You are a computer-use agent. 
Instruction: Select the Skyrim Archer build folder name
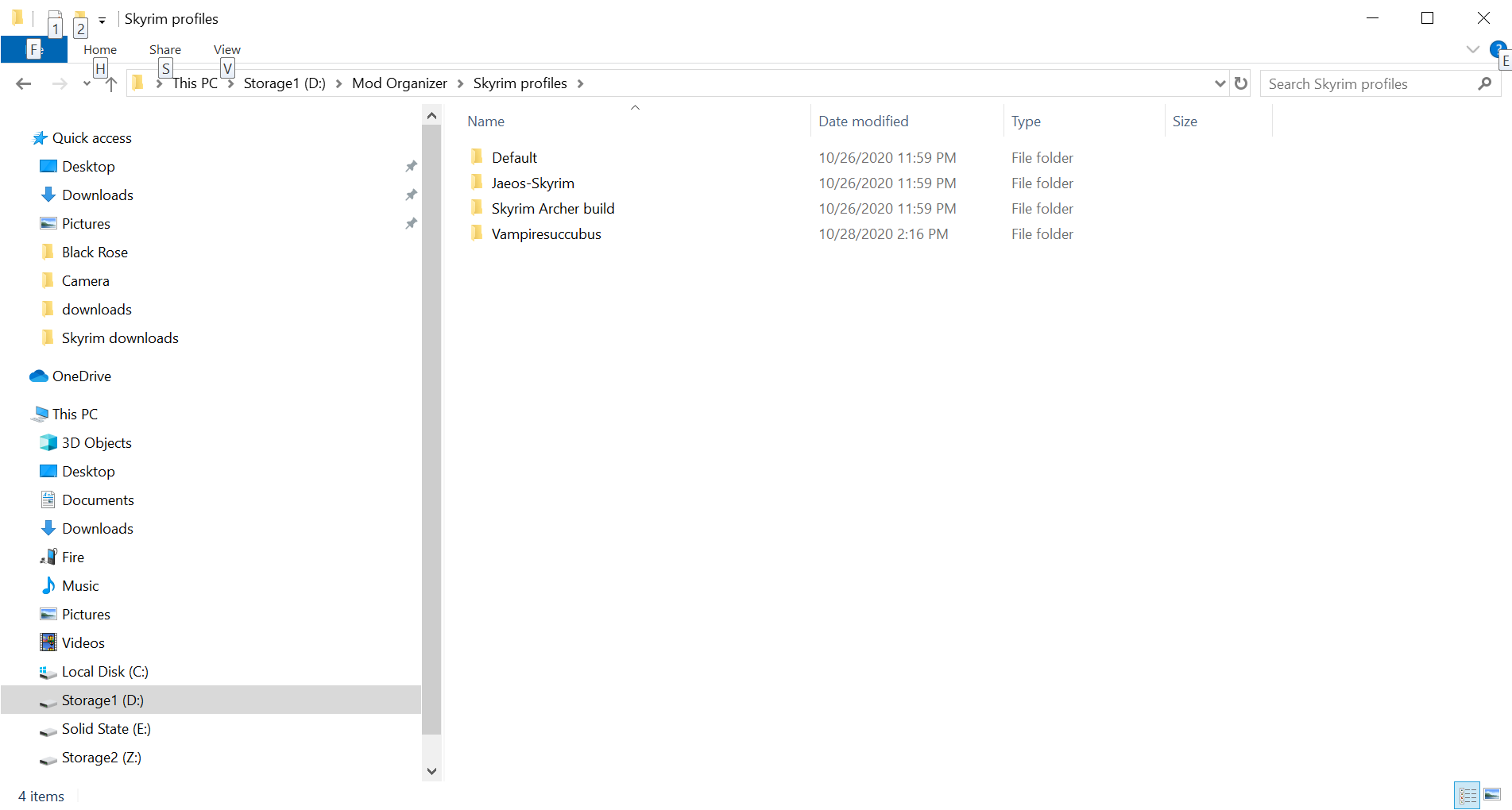pos(553,208)
